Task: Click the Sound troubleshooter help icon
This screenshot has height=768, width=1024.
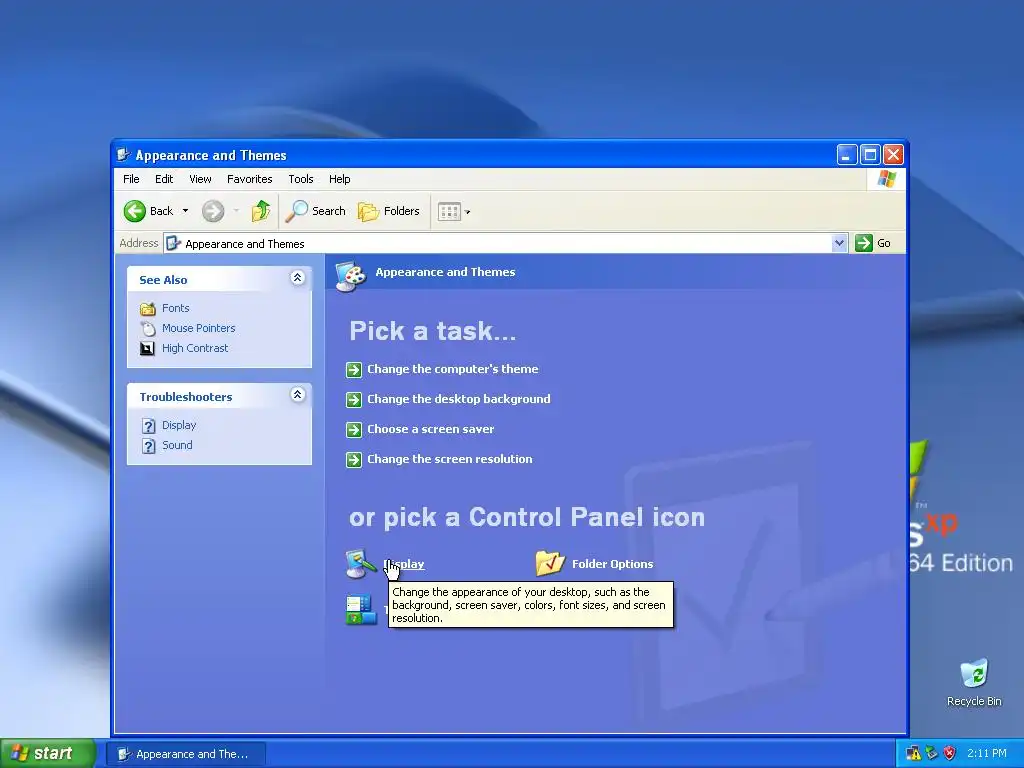Action: 149,446
